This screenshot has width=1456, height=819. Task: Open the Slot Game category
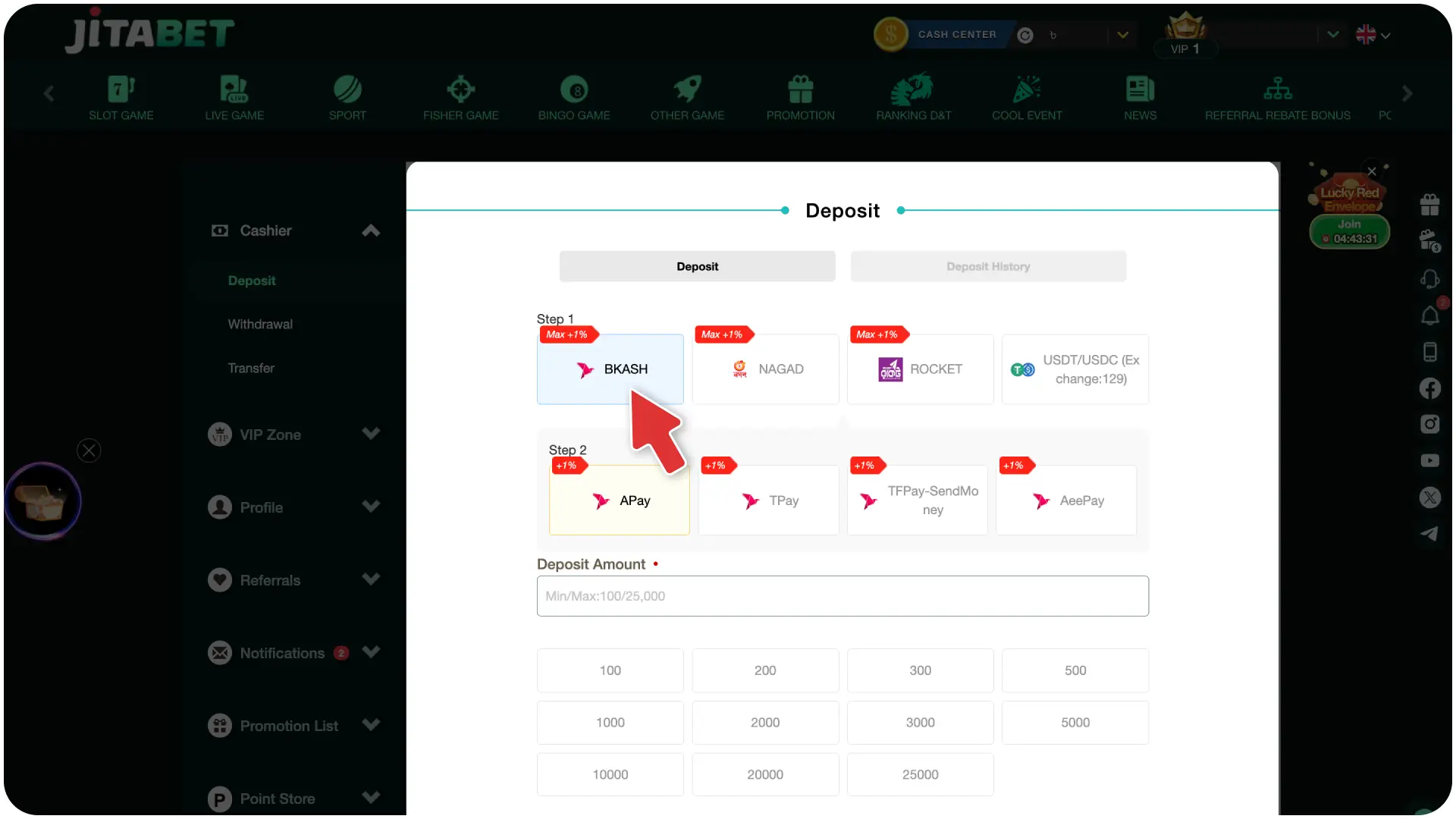coord(121,99)
